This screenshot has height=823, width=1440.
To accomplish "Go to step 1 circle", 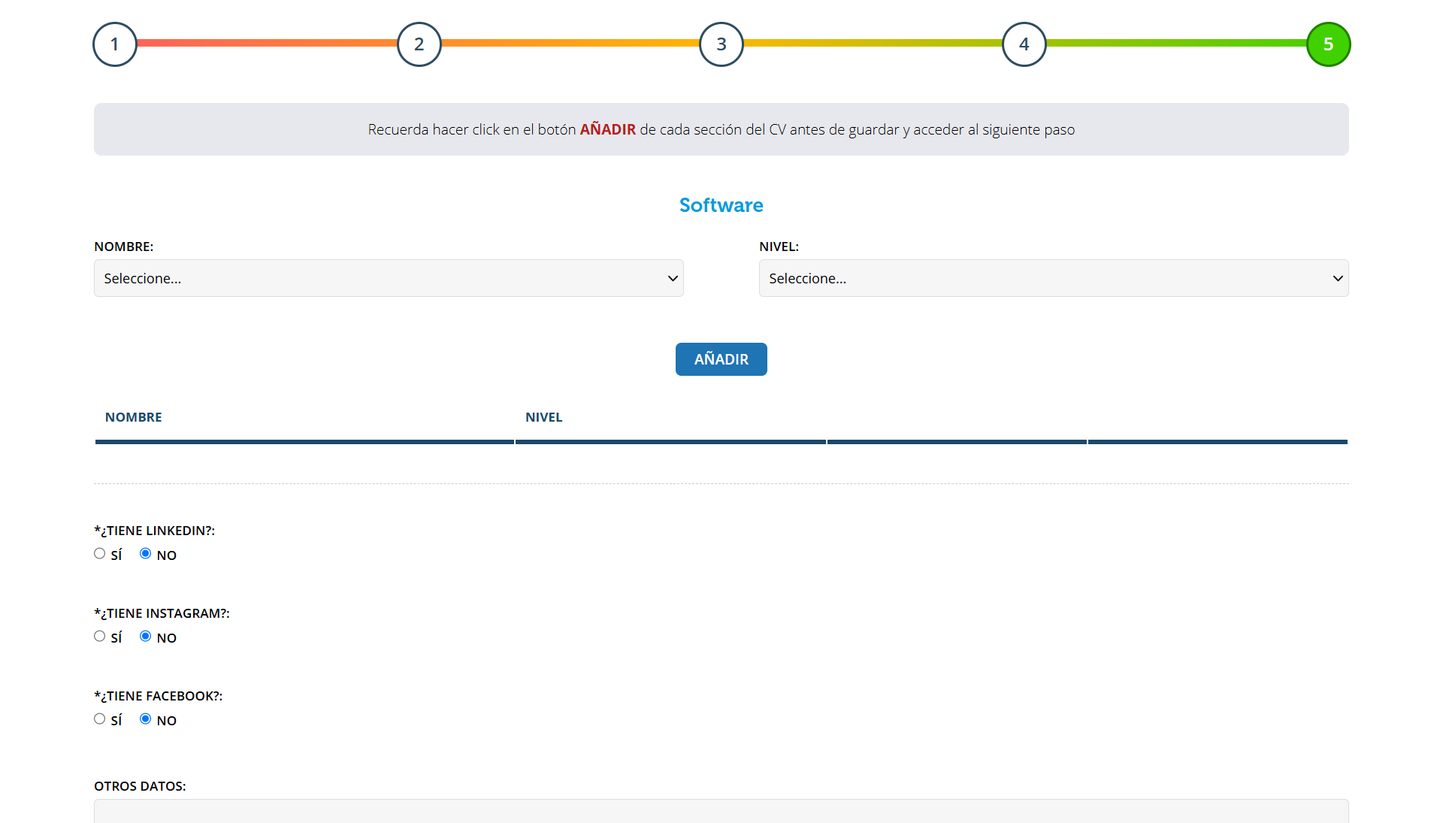I will click(x=115, y=44).
